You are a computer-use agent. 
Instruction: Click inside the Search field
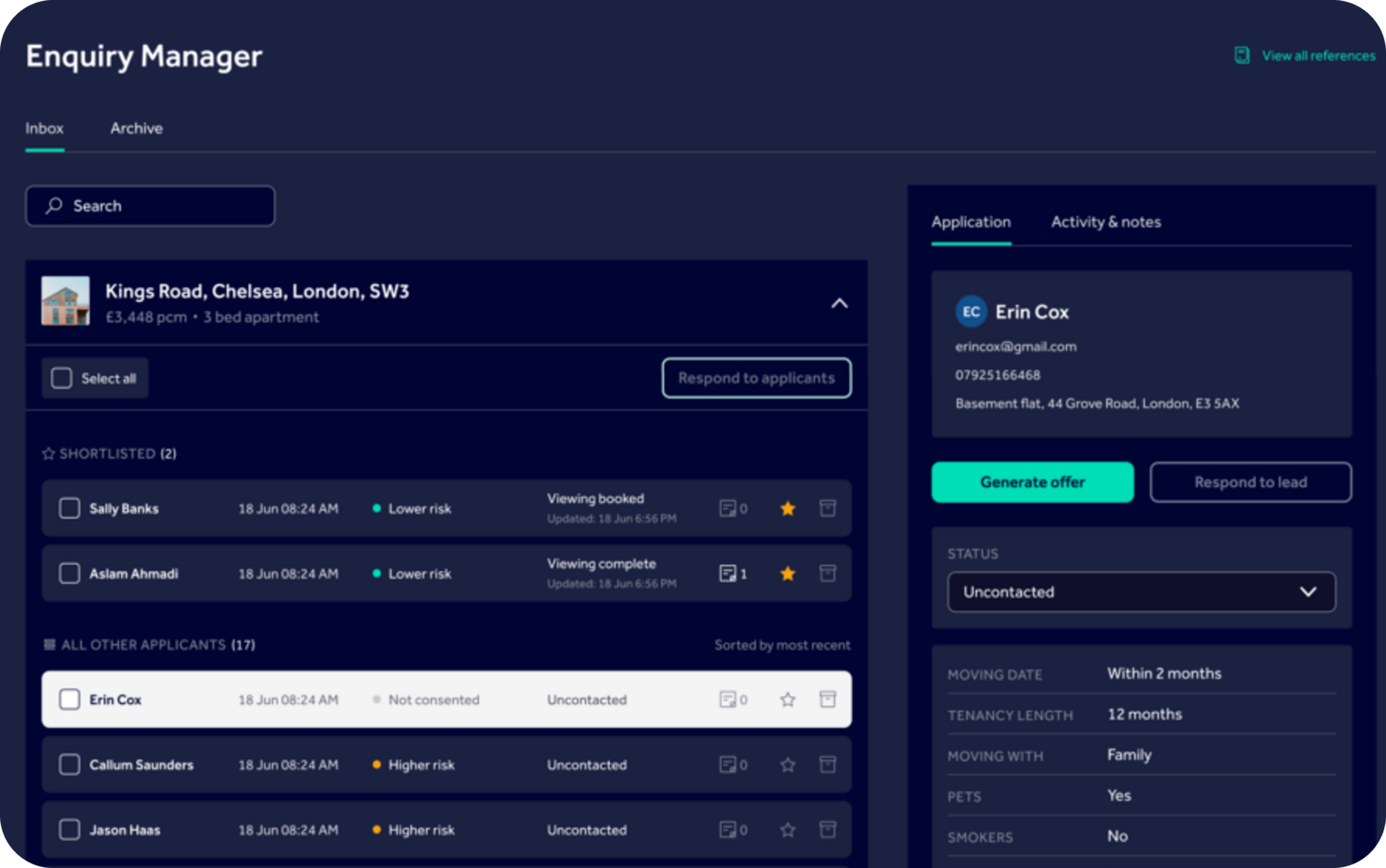pyautogui.click(x=149, y=206)
